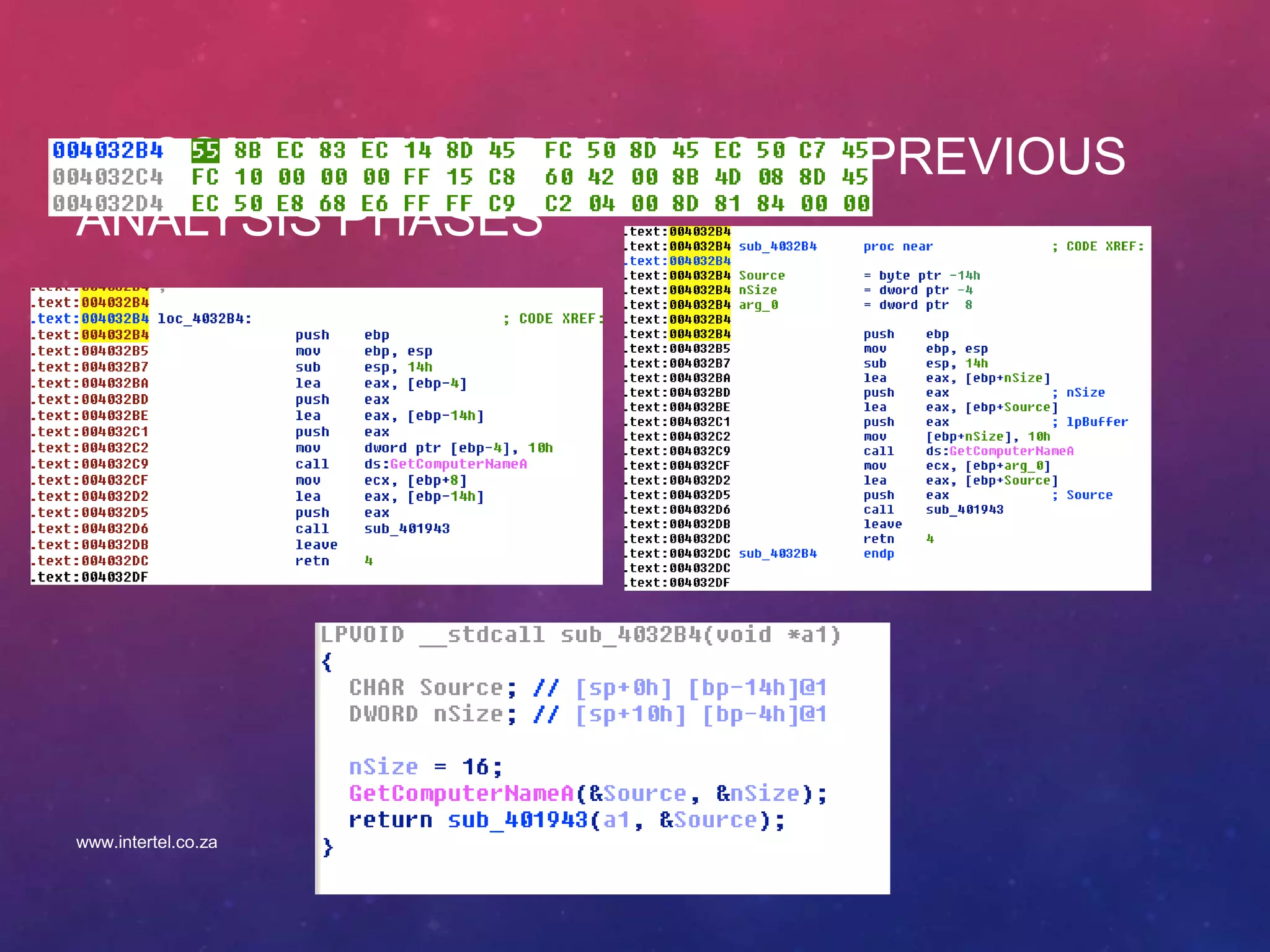The height and width of the screenshot is (952, 1270).
Task: Click sub_401943 in right disassembly panel
Action: 964,509
